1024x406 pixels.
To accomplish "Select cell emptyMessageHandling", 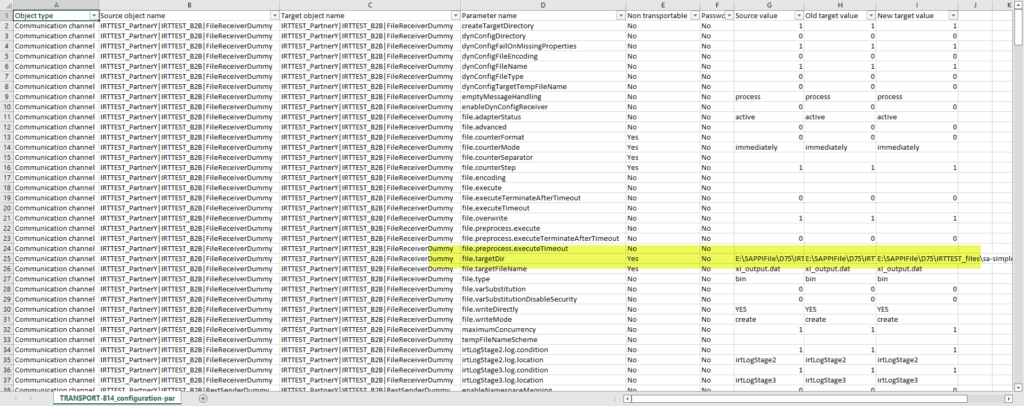I will click(543, 97).
